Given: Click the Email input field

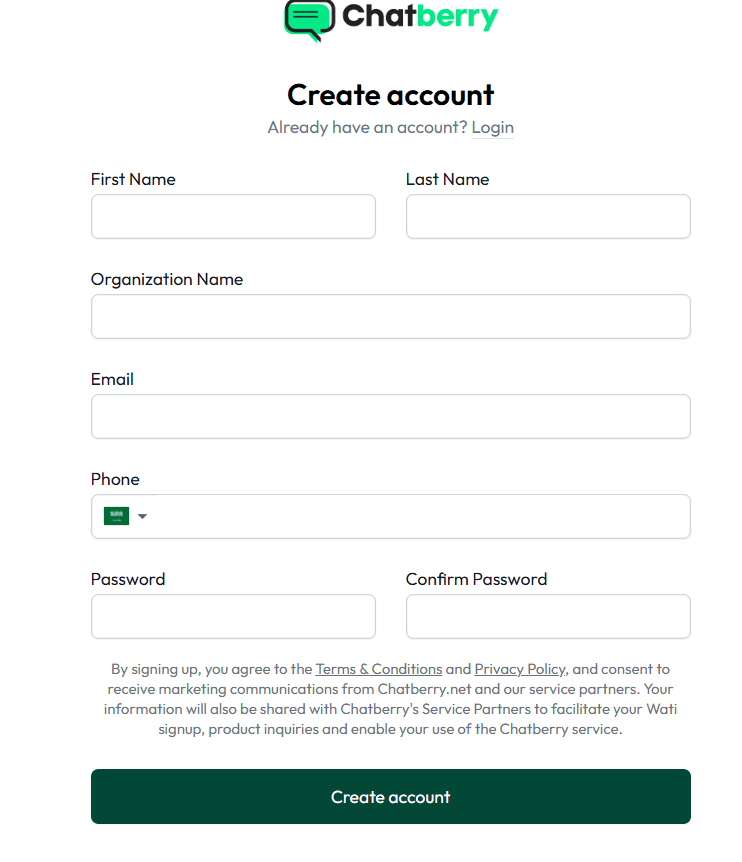Looking at the screenshot, I should point(390,416).
